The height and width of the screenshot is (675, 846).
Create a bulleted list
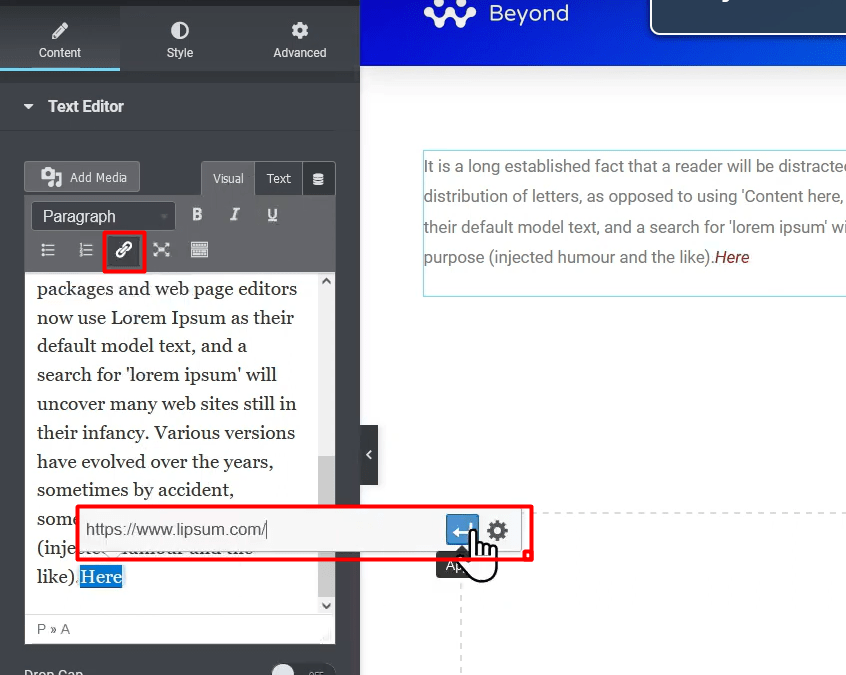coord(47,250)
